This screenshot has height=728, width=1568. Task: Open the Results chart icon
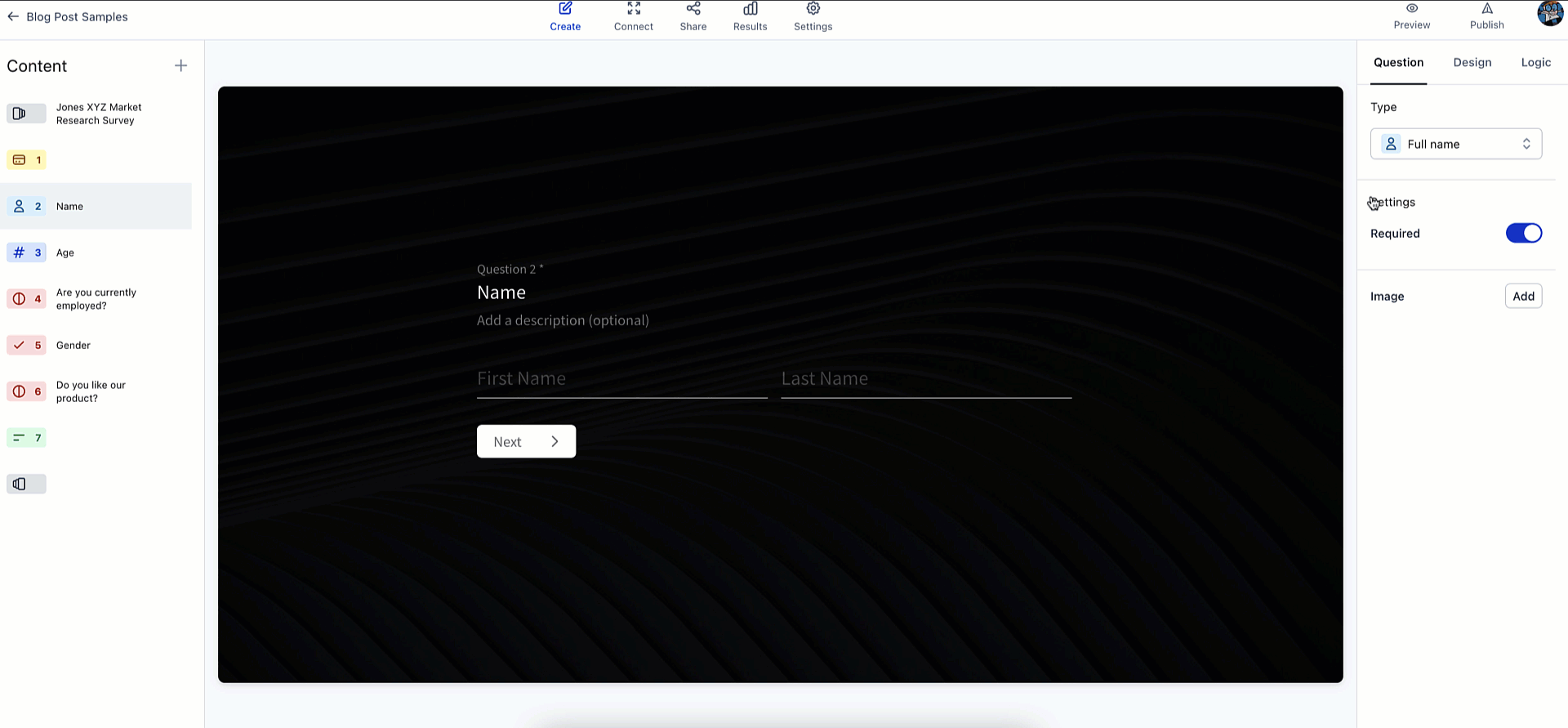(750, 9)
